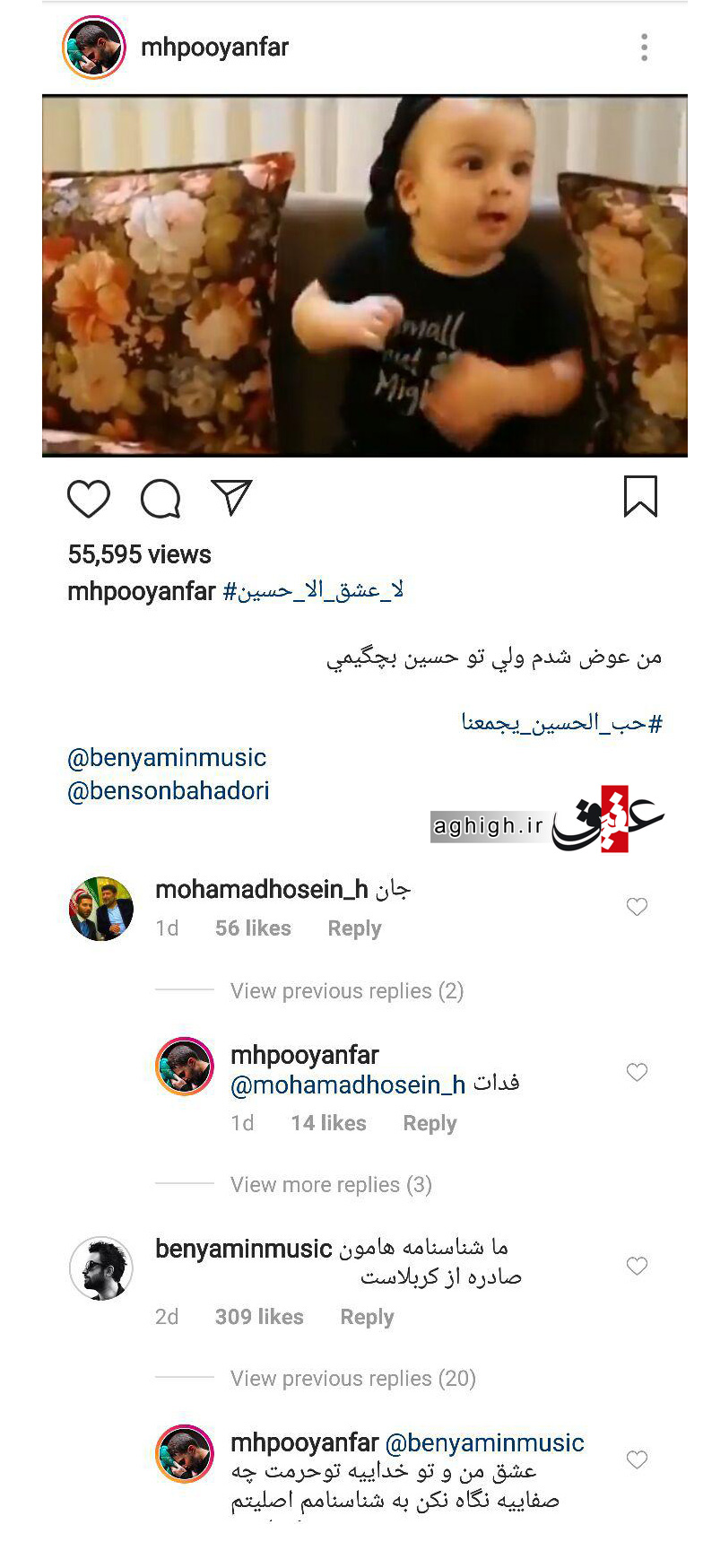Like the post with heart icon

pyautogui.click(x=89, y=498)
